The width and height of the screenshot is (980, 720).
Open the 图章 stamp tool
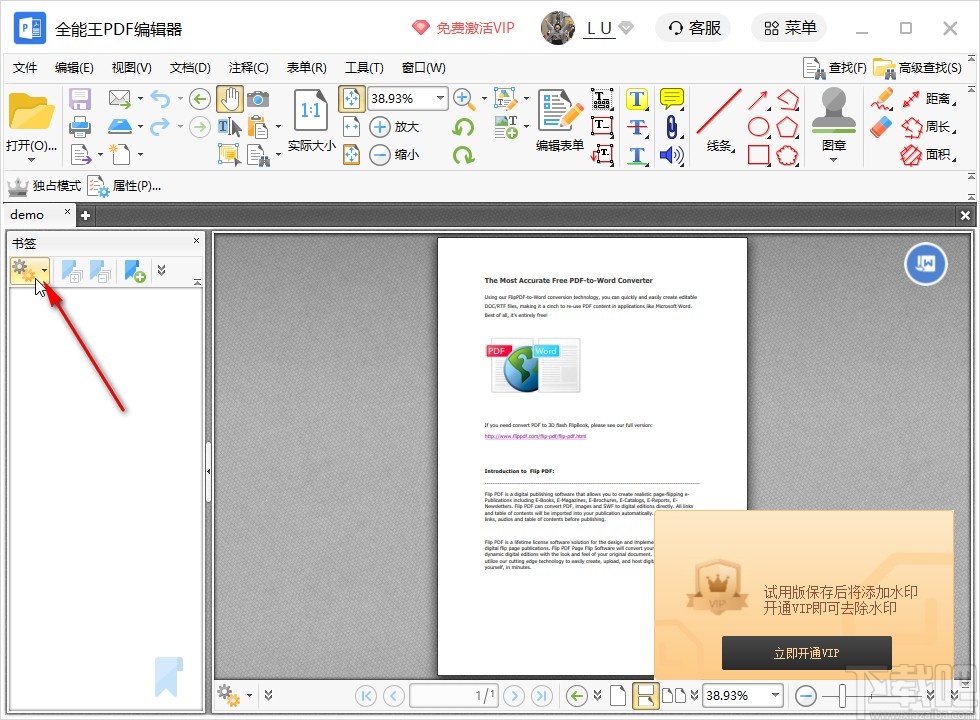[x=834, y=120]
